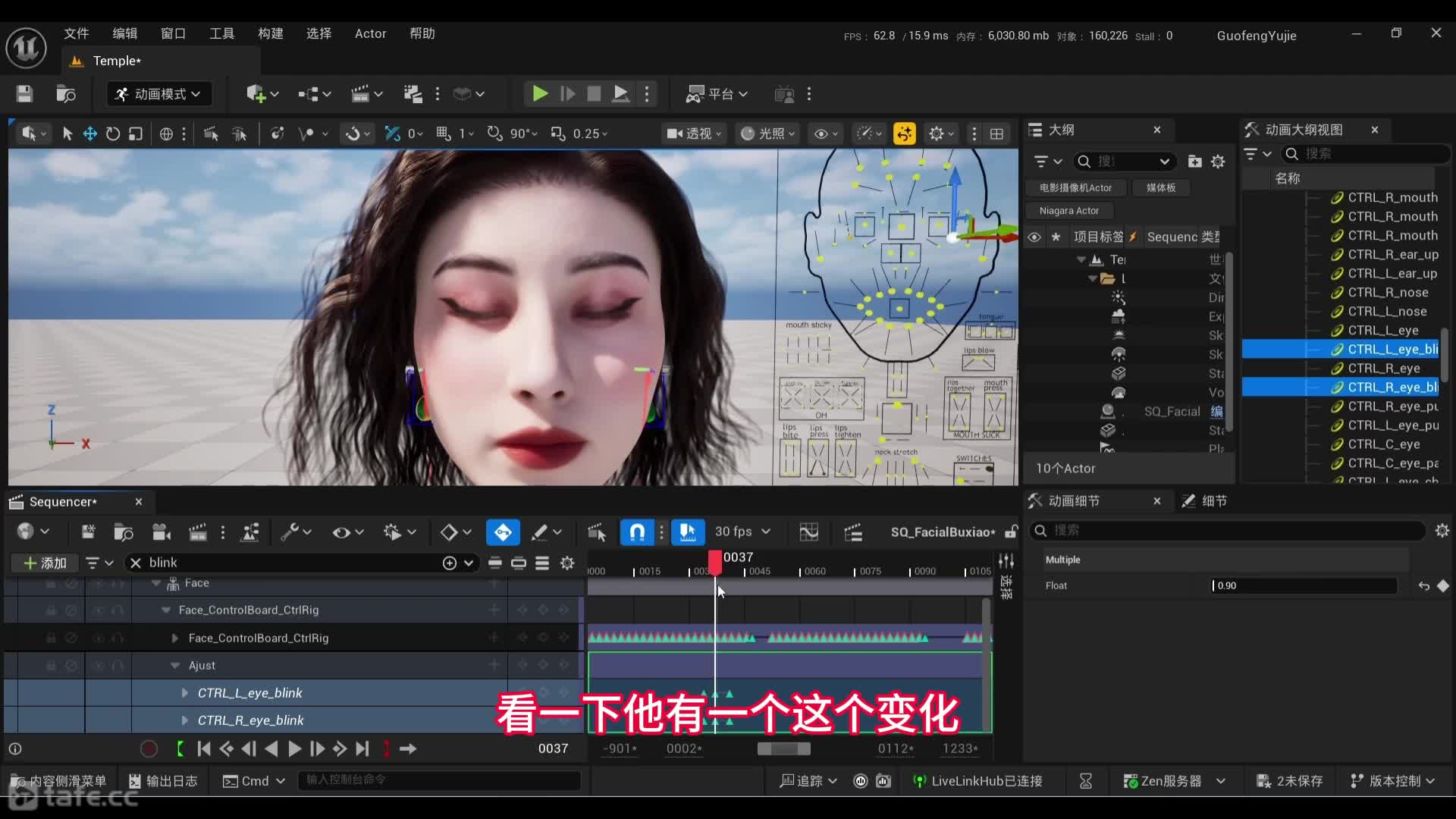
Task: Collapse the Ajust track in Sequencer
Action: [x=174, y=665]
